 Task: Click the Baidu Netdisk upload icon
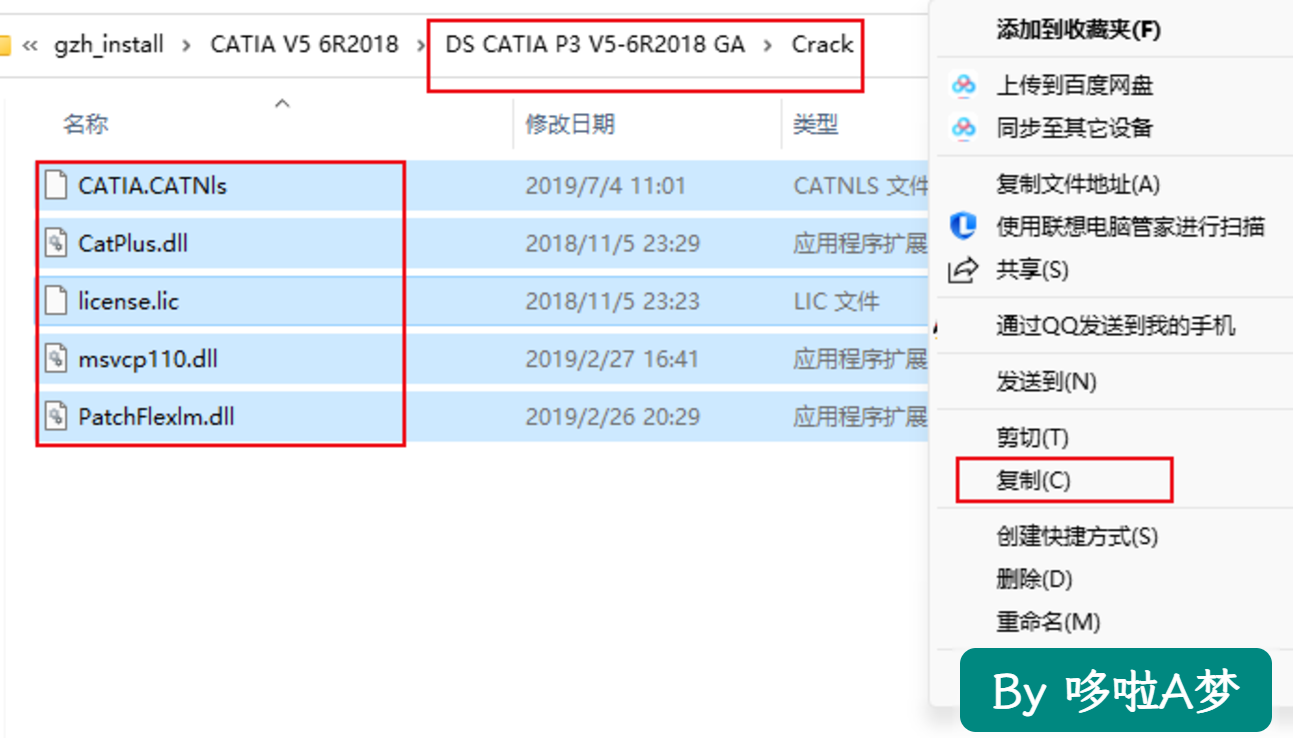click(x=964, y=86)
